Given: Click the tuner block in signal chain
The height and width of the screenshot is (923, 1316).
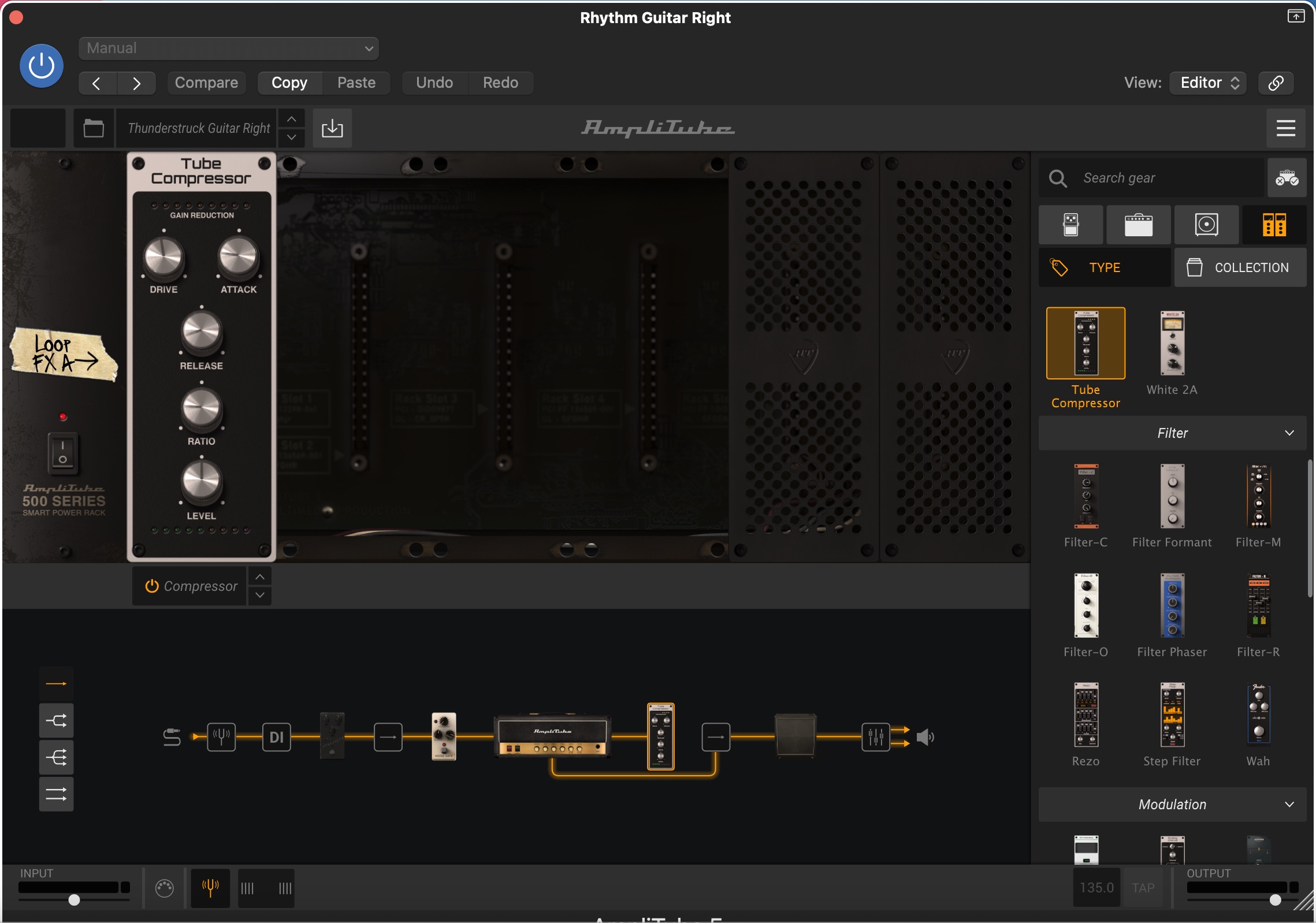Looking at the screenshot, I should pyautogui.click(x=221, y=736).
